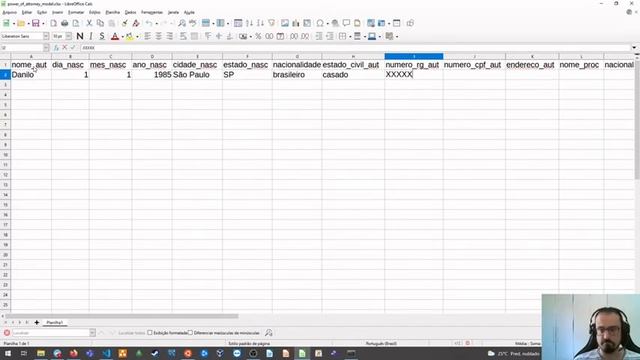
Task: Open the function wizard fx icon
Action: [56, 48]
